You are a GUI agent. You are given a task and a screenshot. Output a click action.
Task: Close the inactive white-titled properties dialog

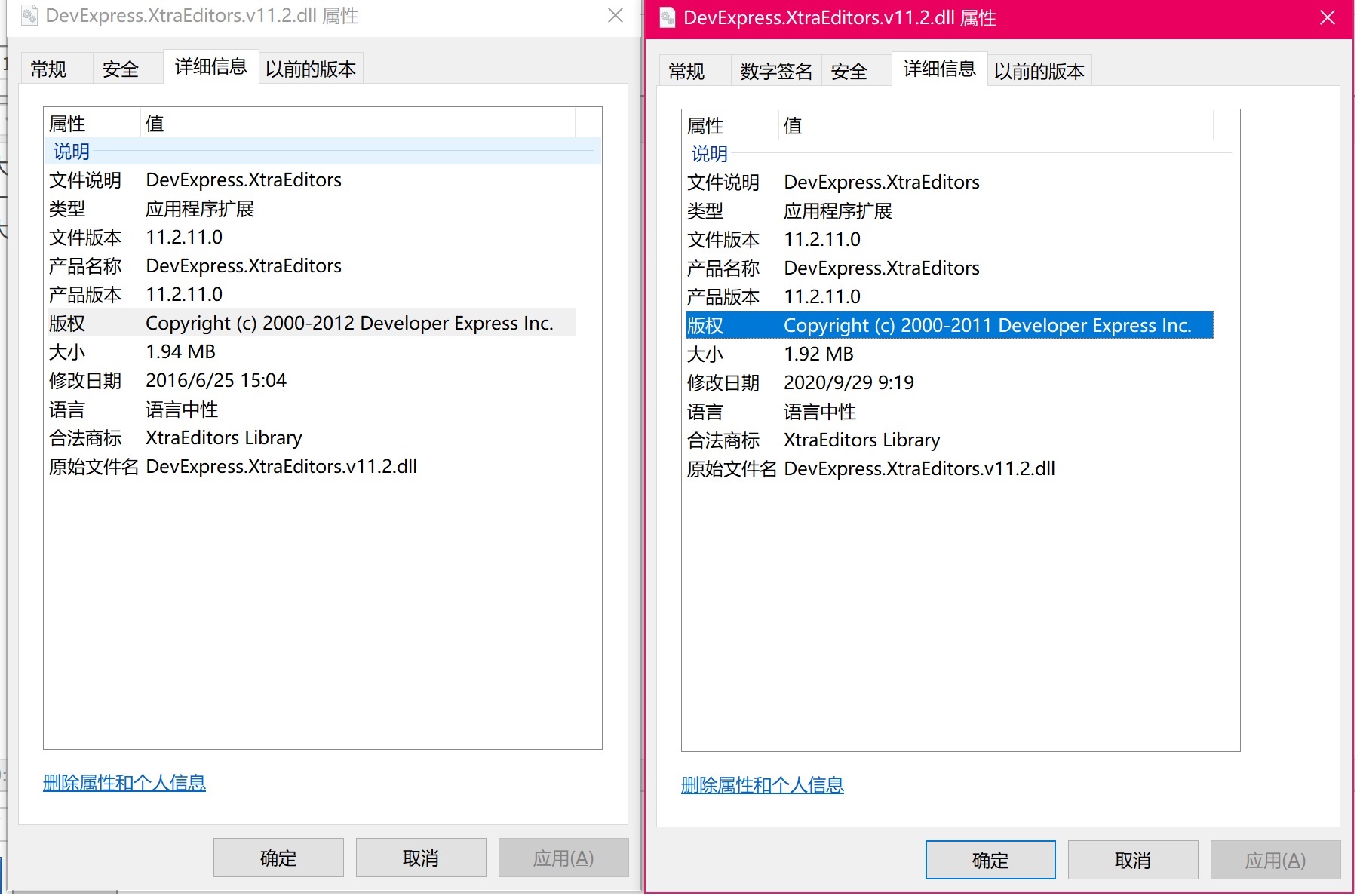point(616,16)
